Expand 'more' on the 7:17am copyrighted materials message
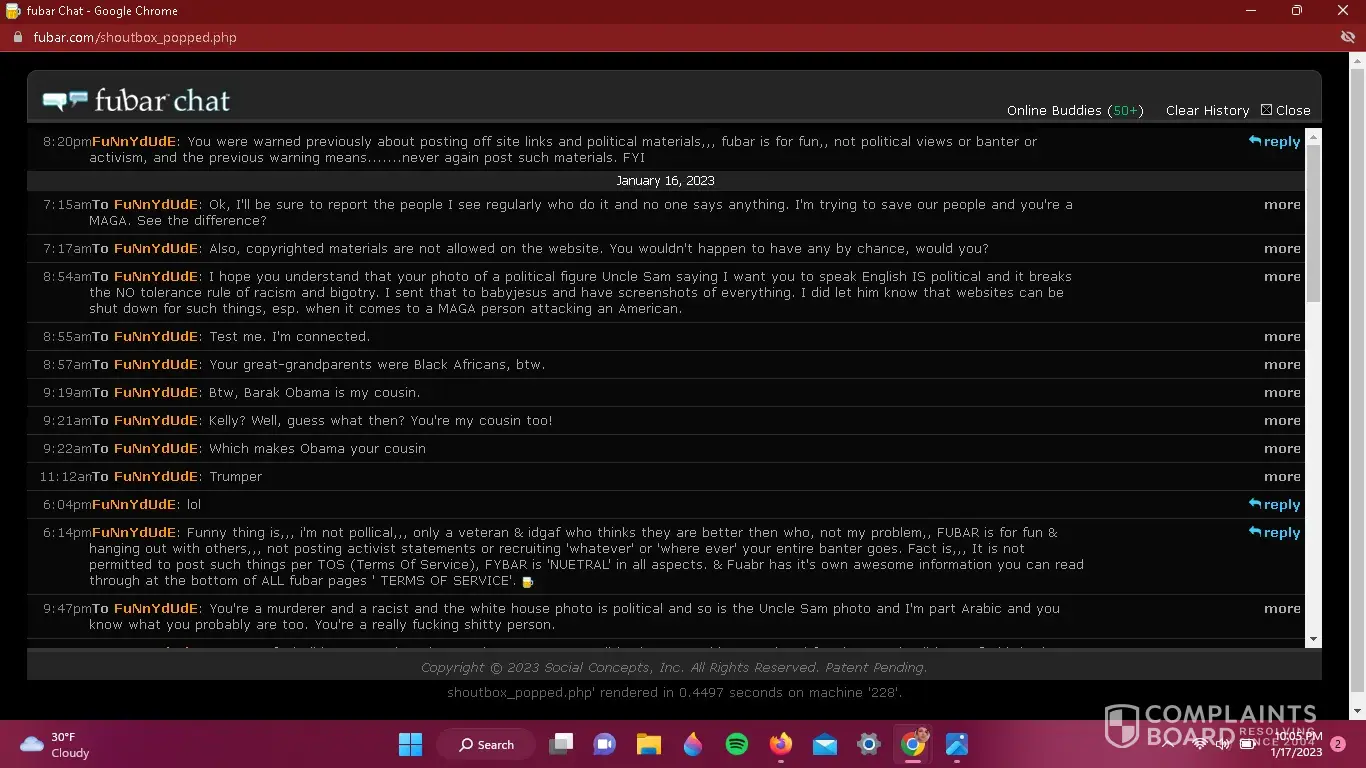This screenshot has width=1366, height=768. 1282,249
